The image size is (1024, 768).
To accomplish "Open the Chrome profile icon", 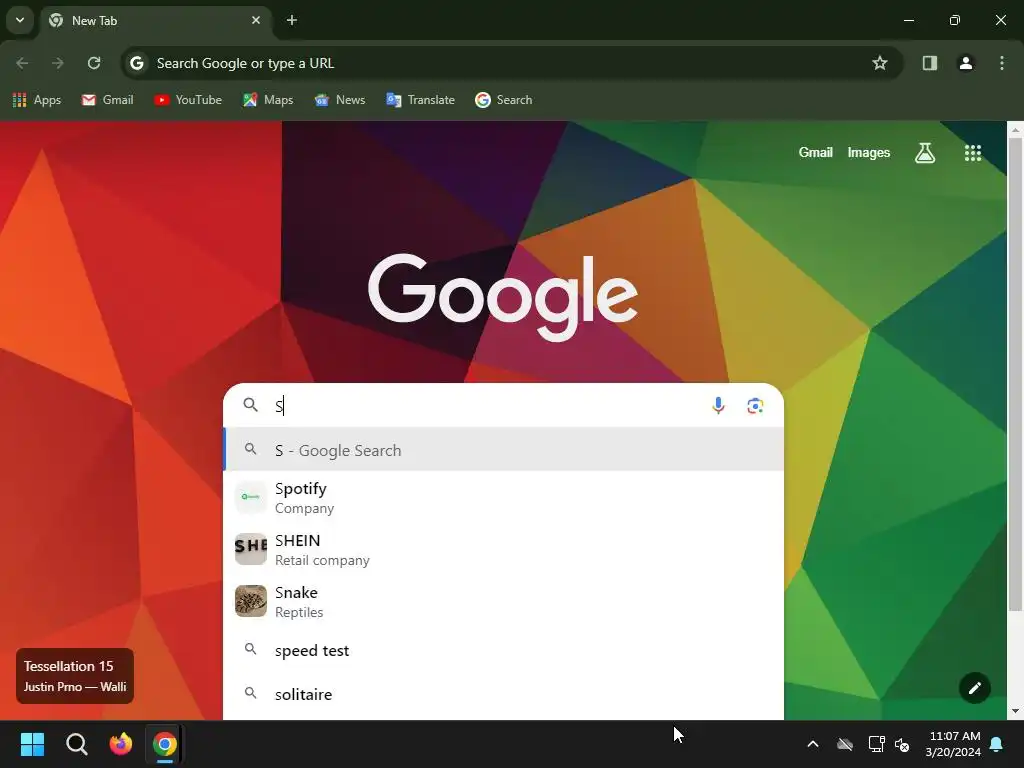I will pyautogui.click(x=966, y=63).
